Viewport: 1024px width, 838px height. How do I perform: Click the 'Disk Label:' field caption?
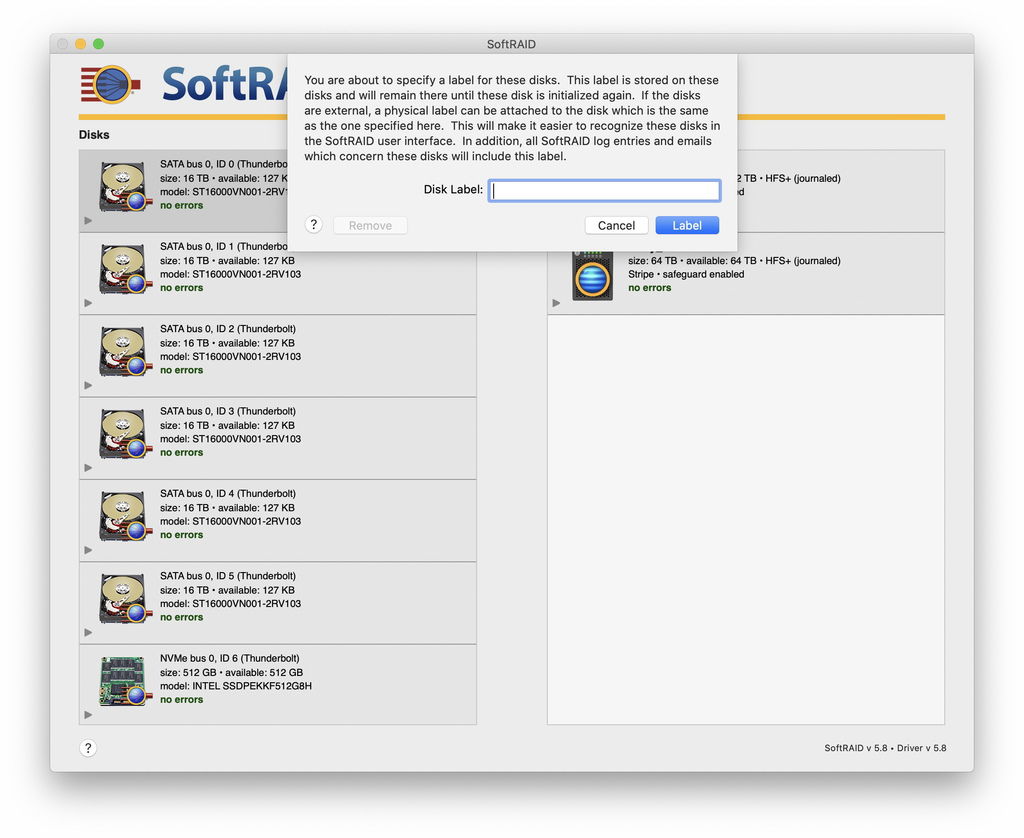tap(453, 189)
